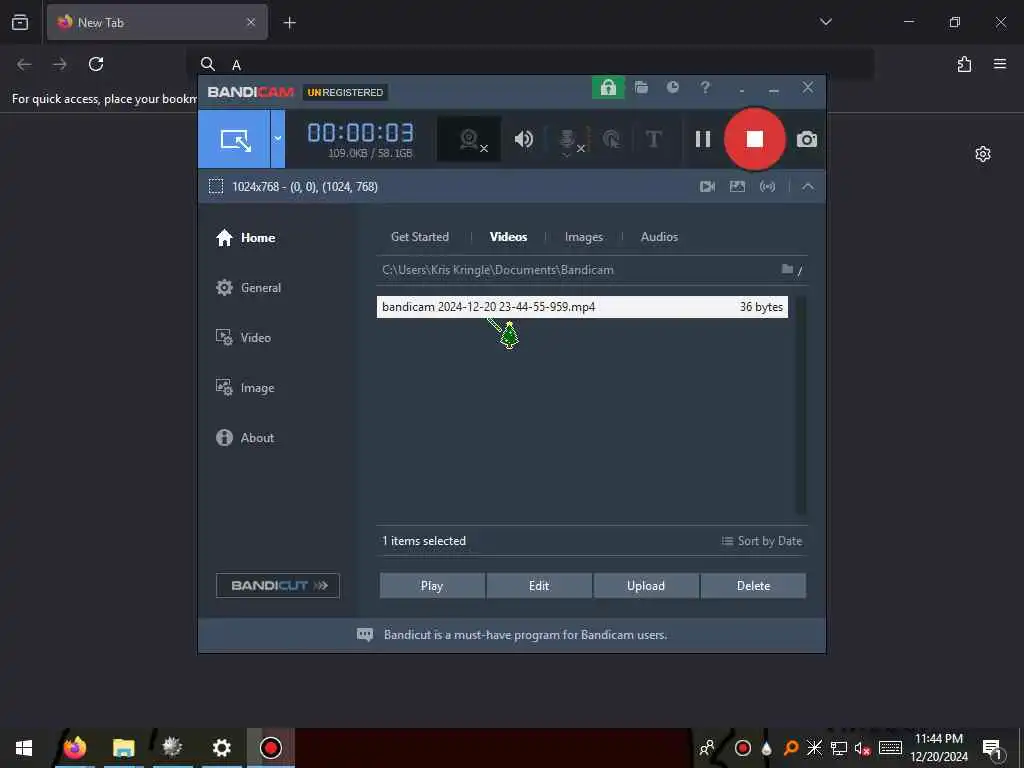Viewport: 1024px width, 768px height.
Task: Toggle the microphone icon
Action: (x=568, y=140)
